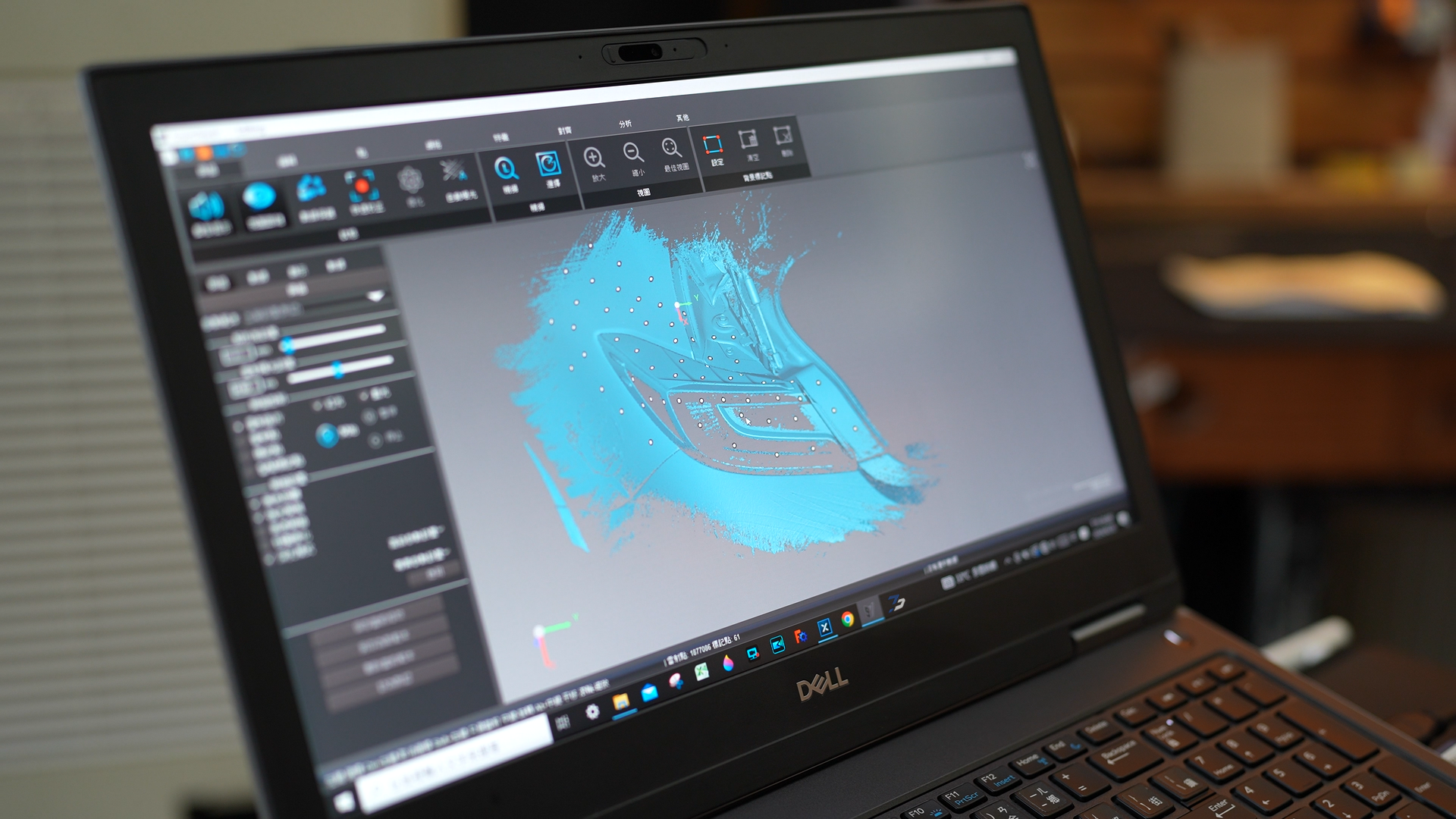Click the 清空 clear markers icon
Viewport: 1456px width, 819px height.
point(748,140)
